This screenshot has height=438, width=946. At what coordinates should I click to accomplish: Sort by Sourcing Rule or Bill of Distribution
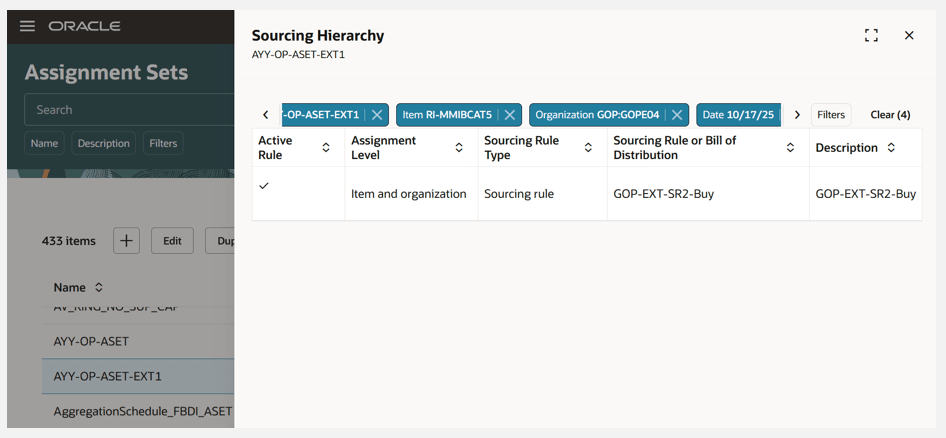[x=790, y=148]
